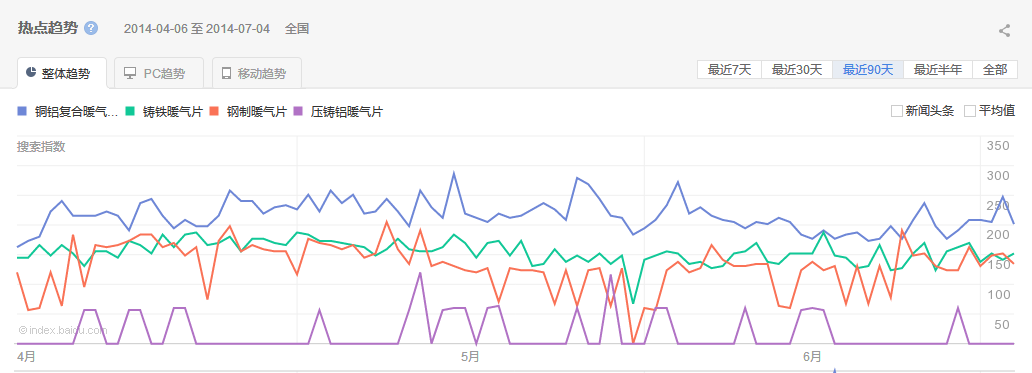This screenshot has width=1032, height=373.
Task: Enable the 平均值 checkbox
Action: click(969, 111)
